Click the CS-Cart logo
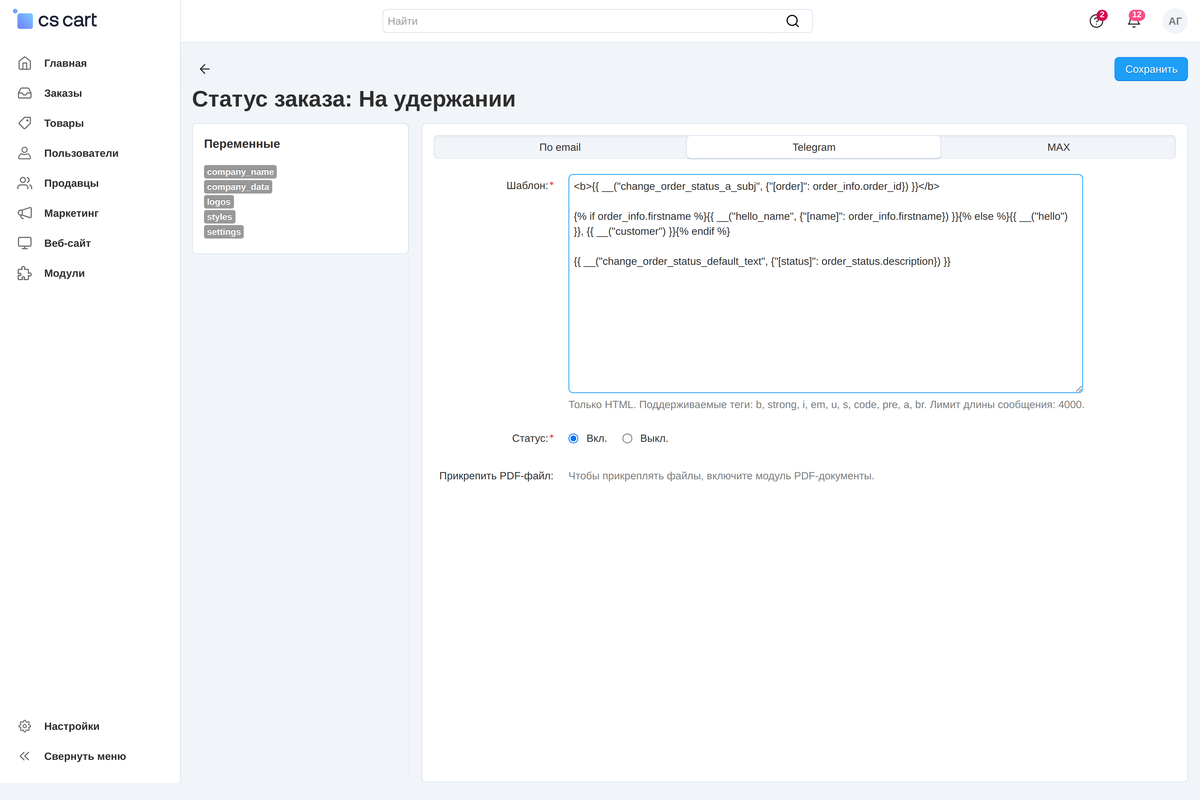The width and height of the screenshot is (1200, 800). click(55, 20)
